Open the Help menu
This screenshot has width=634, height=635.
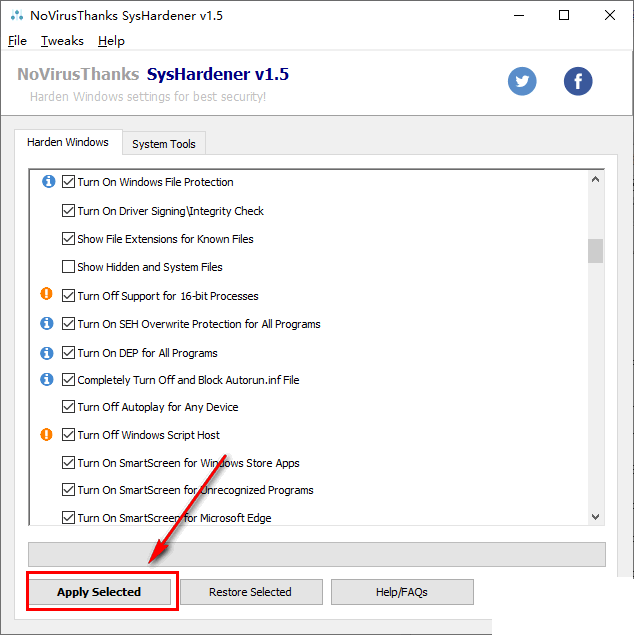click(x=111, y=41)
